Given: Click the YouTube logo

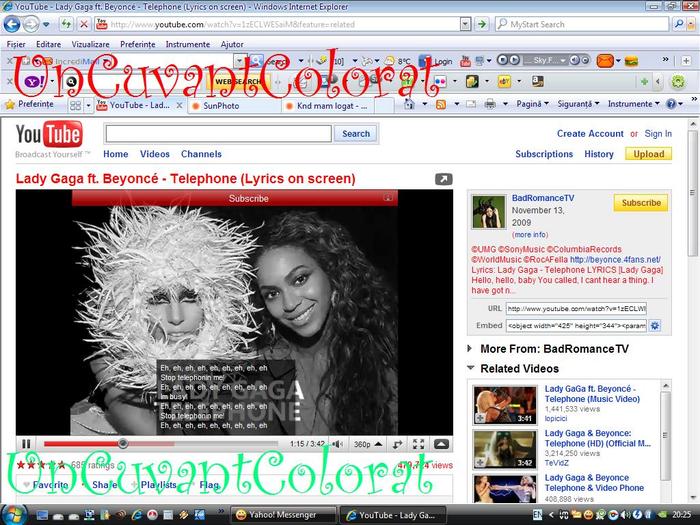Looking at the screenshot, I should [x=49, y=134].
